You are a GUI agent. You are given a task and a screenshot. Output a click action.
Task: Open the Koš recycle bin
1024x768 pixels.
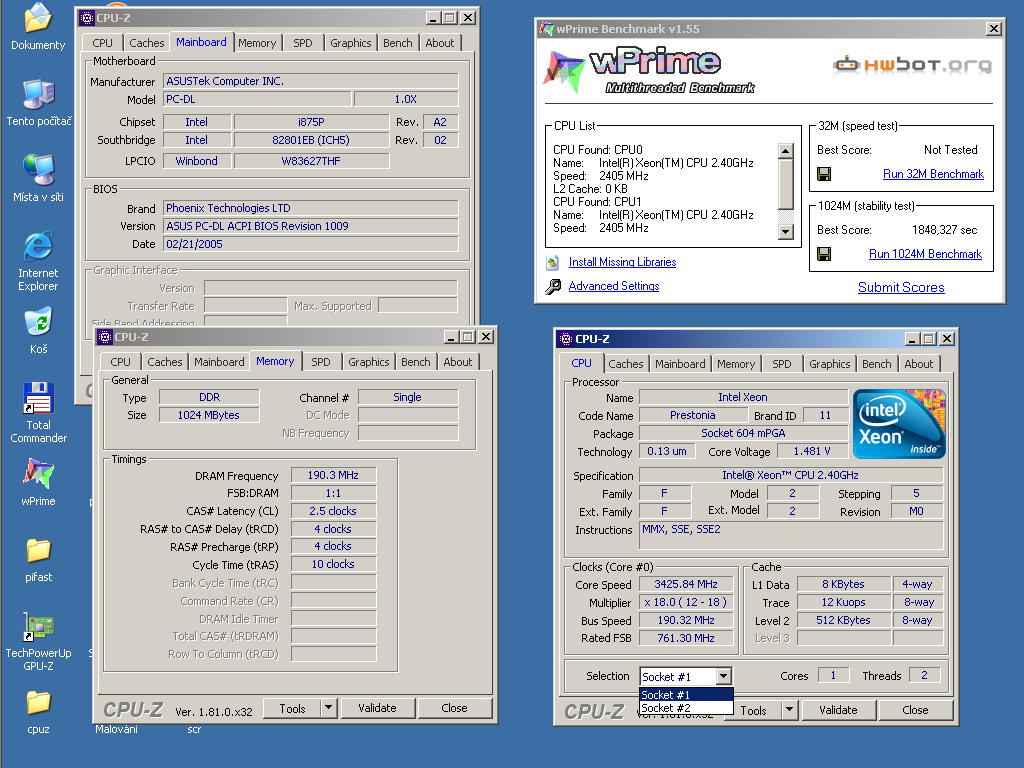38,331
